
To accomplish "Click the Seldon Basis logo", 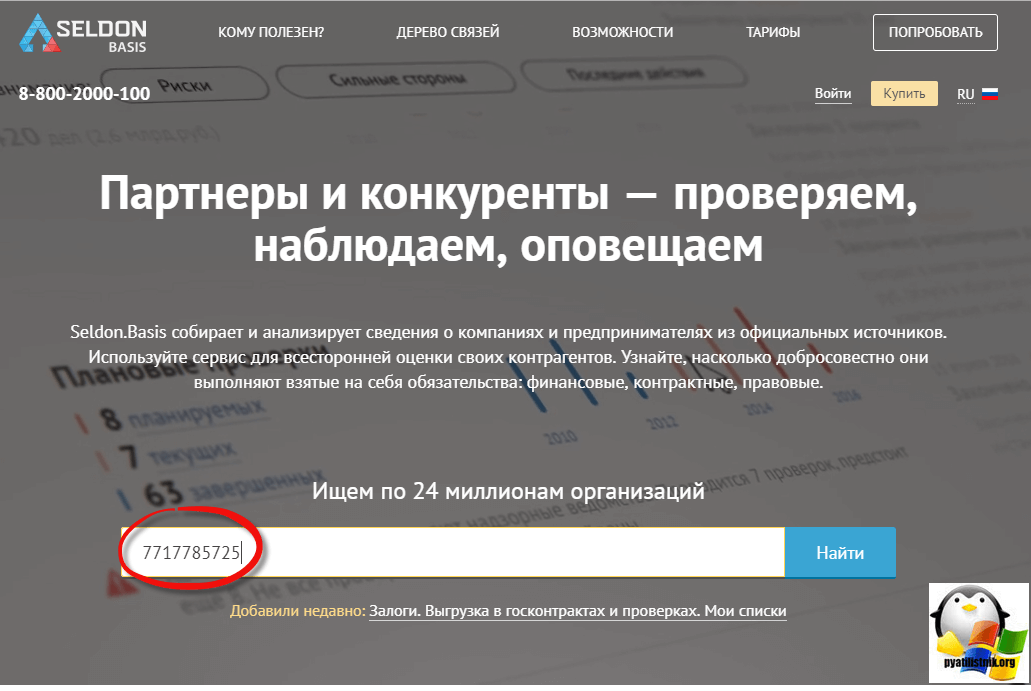I will 83,33.
